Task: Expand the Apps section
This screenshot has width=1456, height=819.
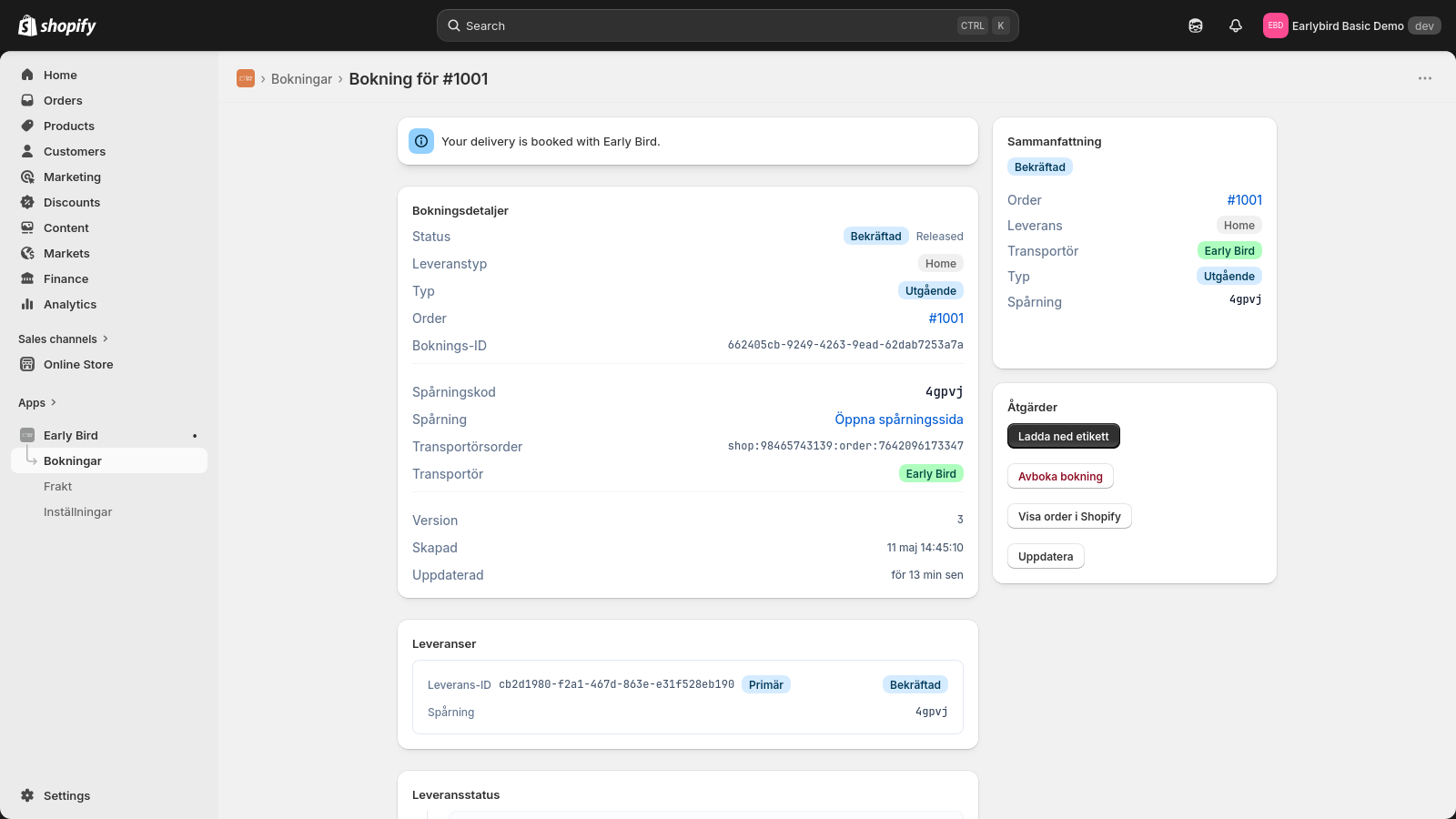Action: pyautogui.click(x=37, y=402)
